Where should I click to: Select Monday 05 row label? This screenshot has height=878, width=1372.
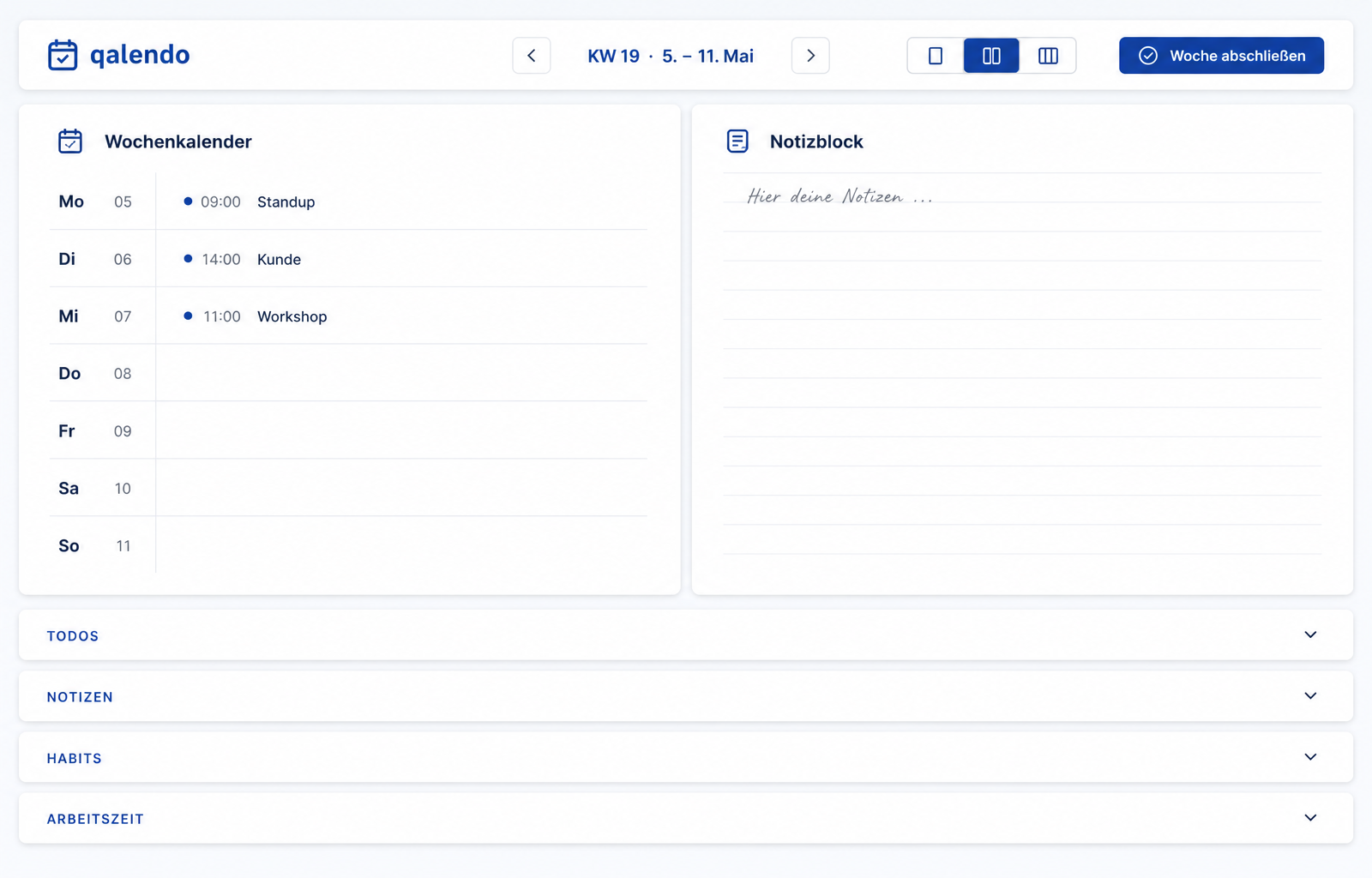(95, 201)
